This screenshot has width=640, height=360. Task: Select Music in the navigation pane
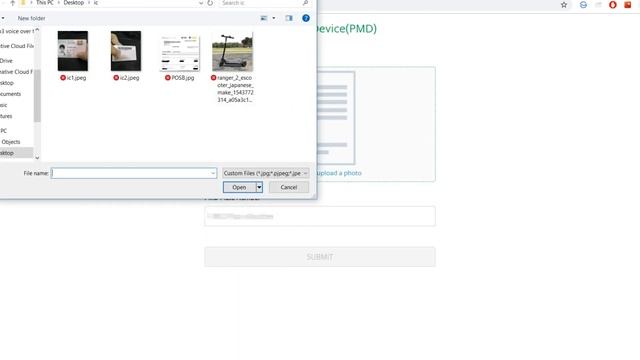click(x=4, y=105)
